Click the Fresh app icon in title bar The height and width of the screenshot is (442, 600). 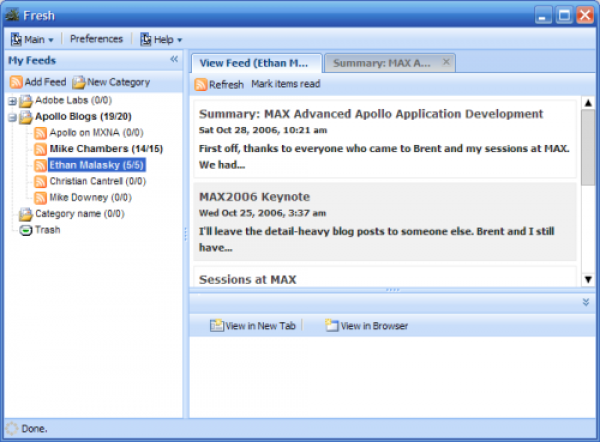(x=13, y=15)
